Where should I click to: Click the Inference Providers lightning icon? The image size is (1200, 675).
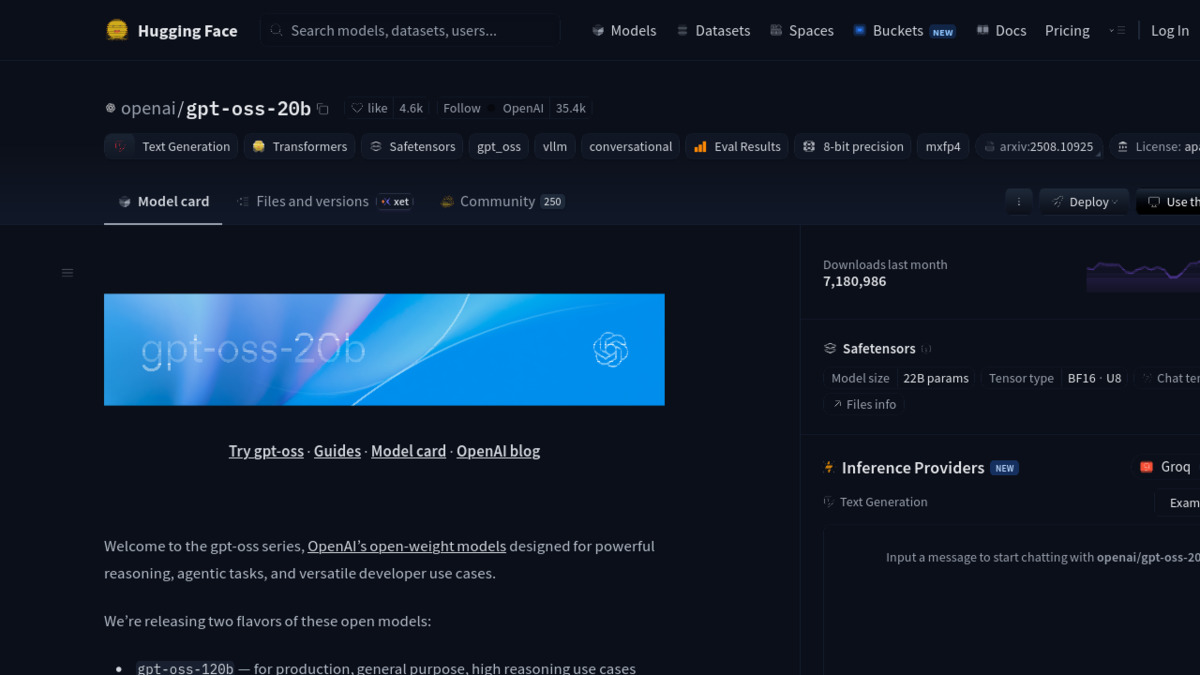pyautogui.click(x=828, y=468)
